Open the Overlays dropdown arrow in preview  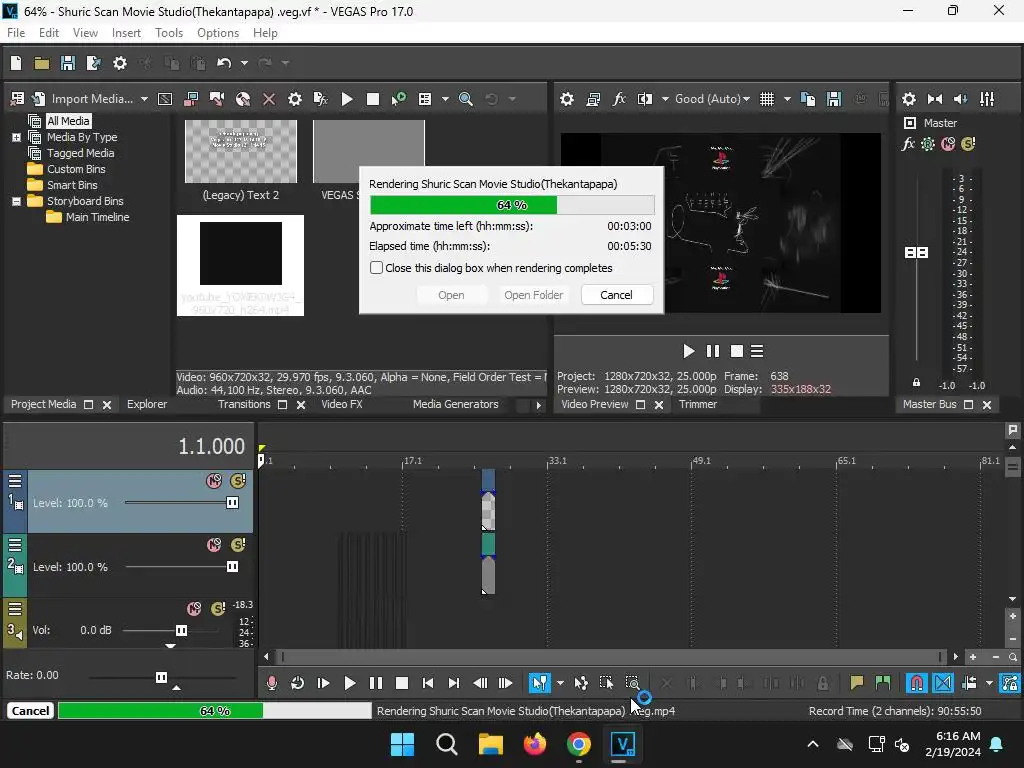787,99
